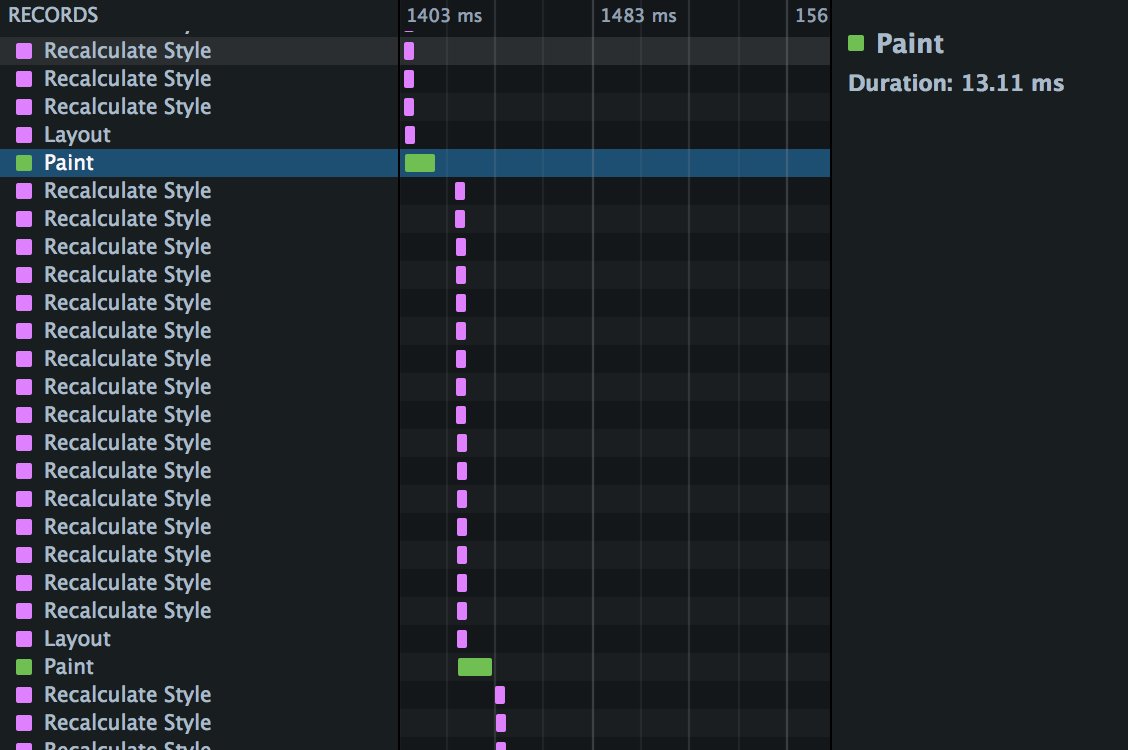This screenshot has height=750, width=1128.
Task: Click the 1483 ms time marker
Action: click(638, 15)
